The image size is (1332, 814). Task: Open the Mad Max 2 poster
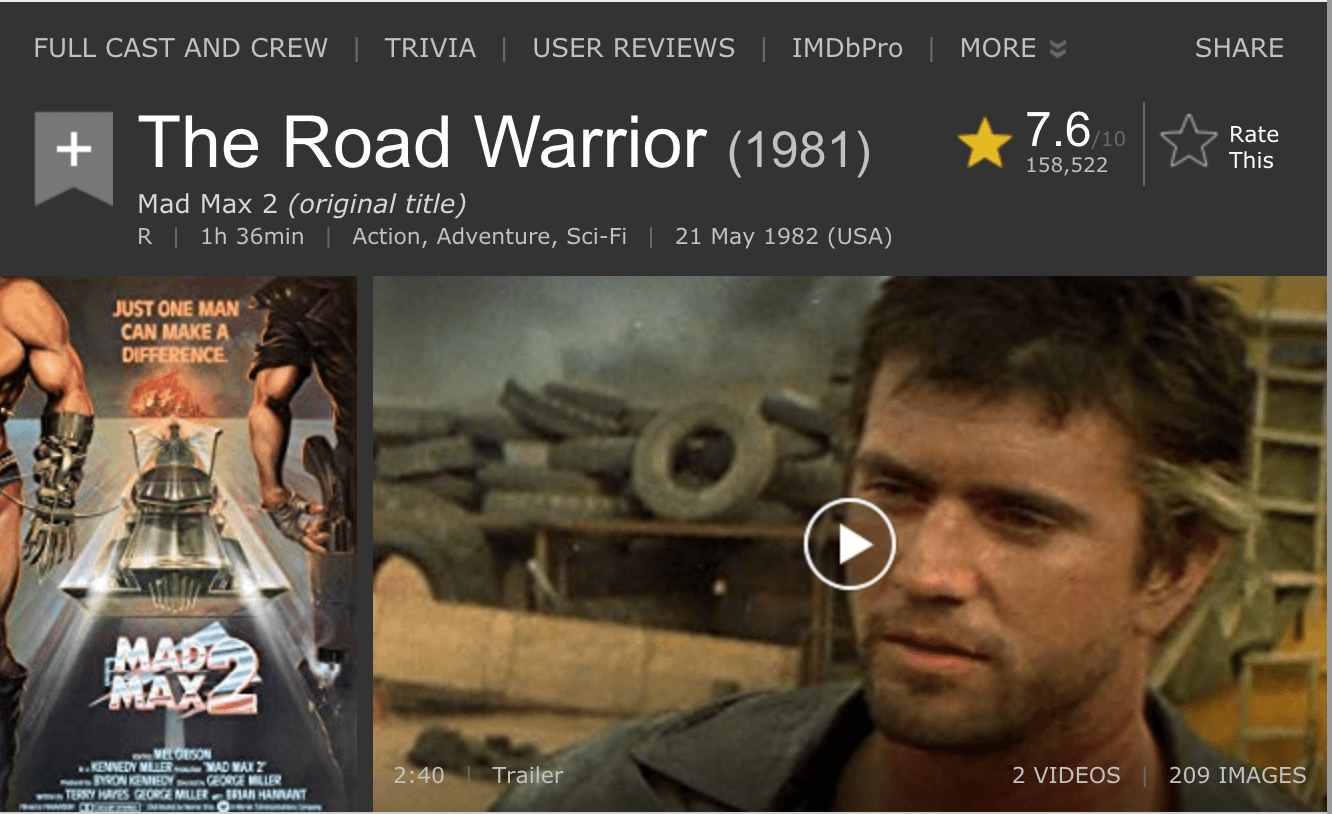(178, 544)
